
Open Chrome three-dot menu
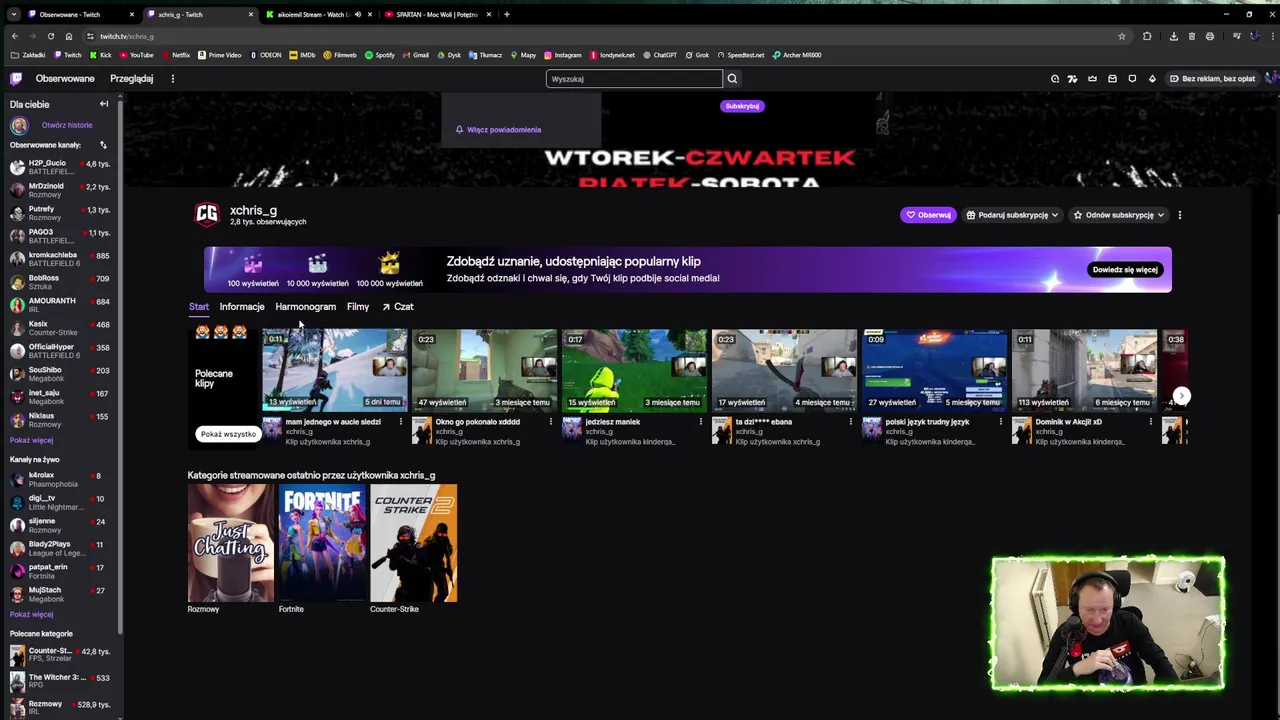point(1271,36)
